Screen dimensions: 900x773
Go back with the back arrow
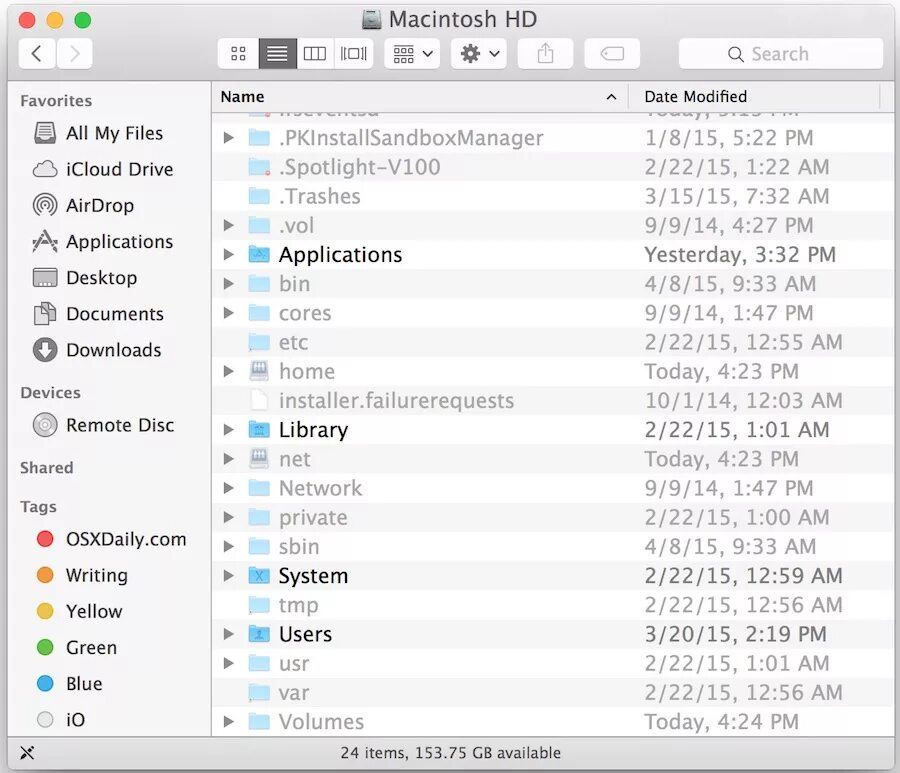pos(37,54)
